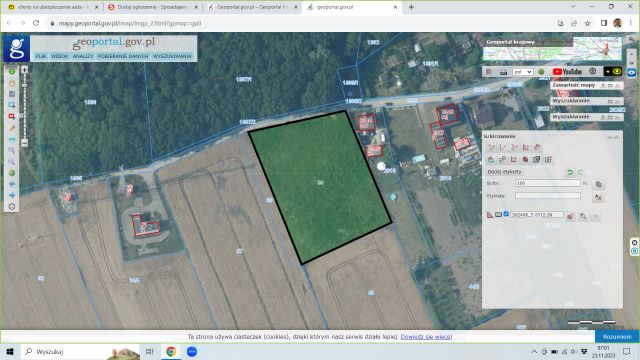
Task: Open the ANALIZY menu
Action: point(83,56)
